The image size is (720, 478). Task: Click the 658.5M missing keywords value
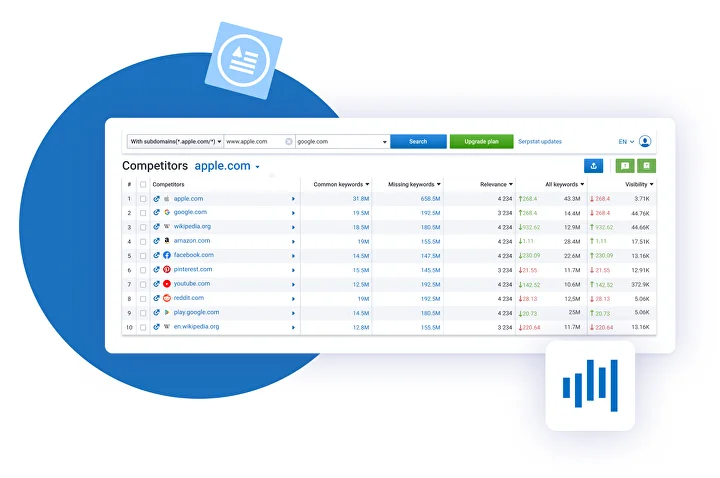click(430, 199)
